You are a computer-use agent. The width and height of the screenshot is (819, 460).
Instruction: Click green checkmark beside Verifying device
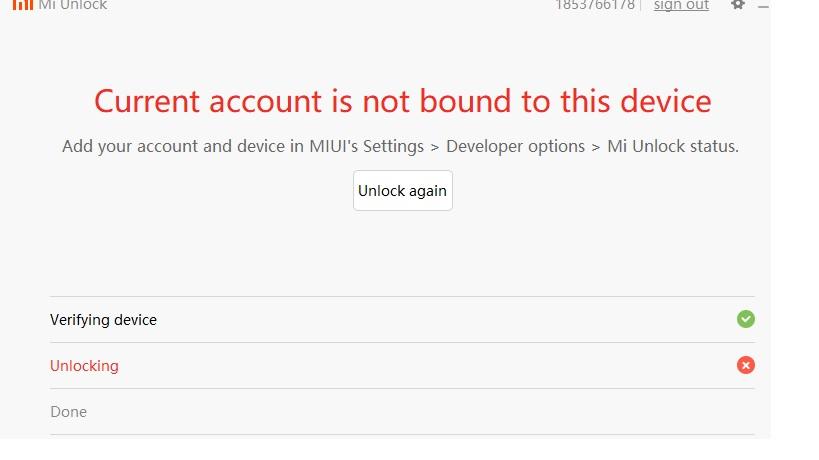(745, 319)
